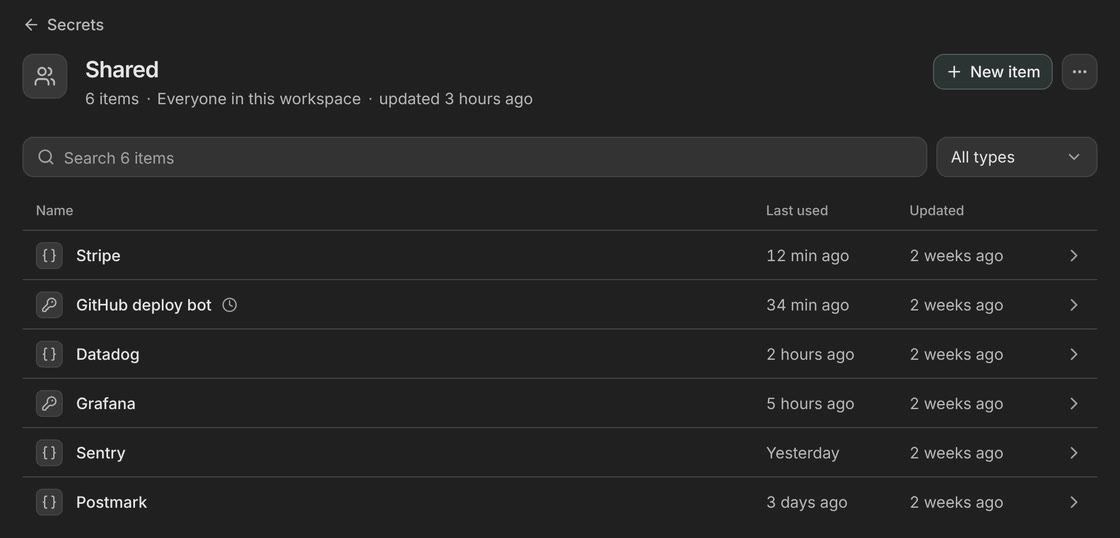Image resolution: width=1120 pixels, height=538 pixels.
Task: Click the Postmark braces type icon
Action: [x=49, y=502]
